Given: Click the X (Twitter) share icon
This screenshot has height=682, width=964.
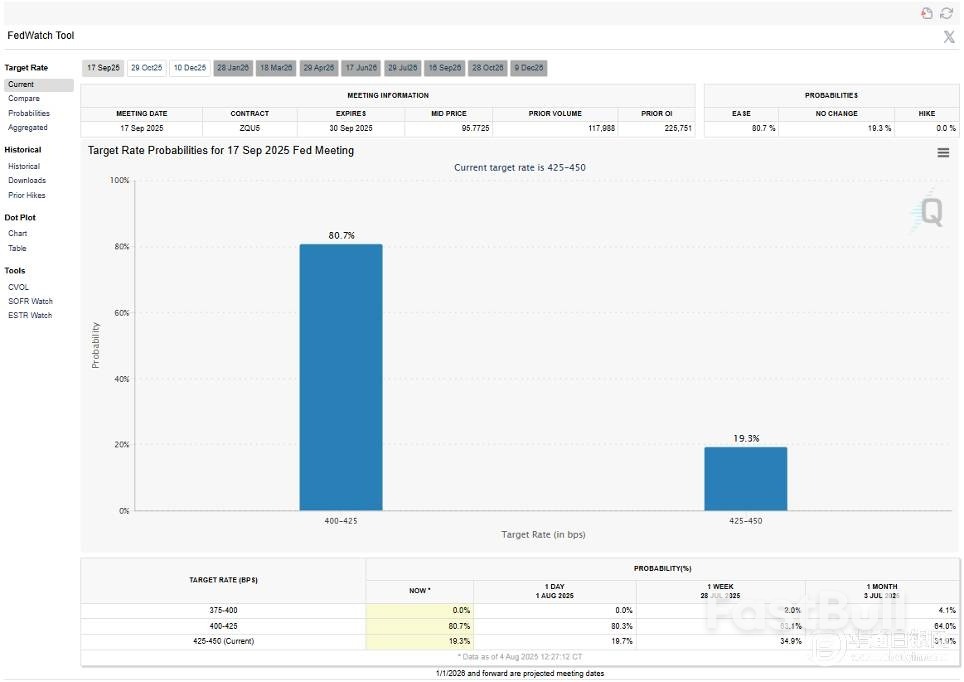Looking at the screenshot, I should pyautogui.click(x=948, y=37).
